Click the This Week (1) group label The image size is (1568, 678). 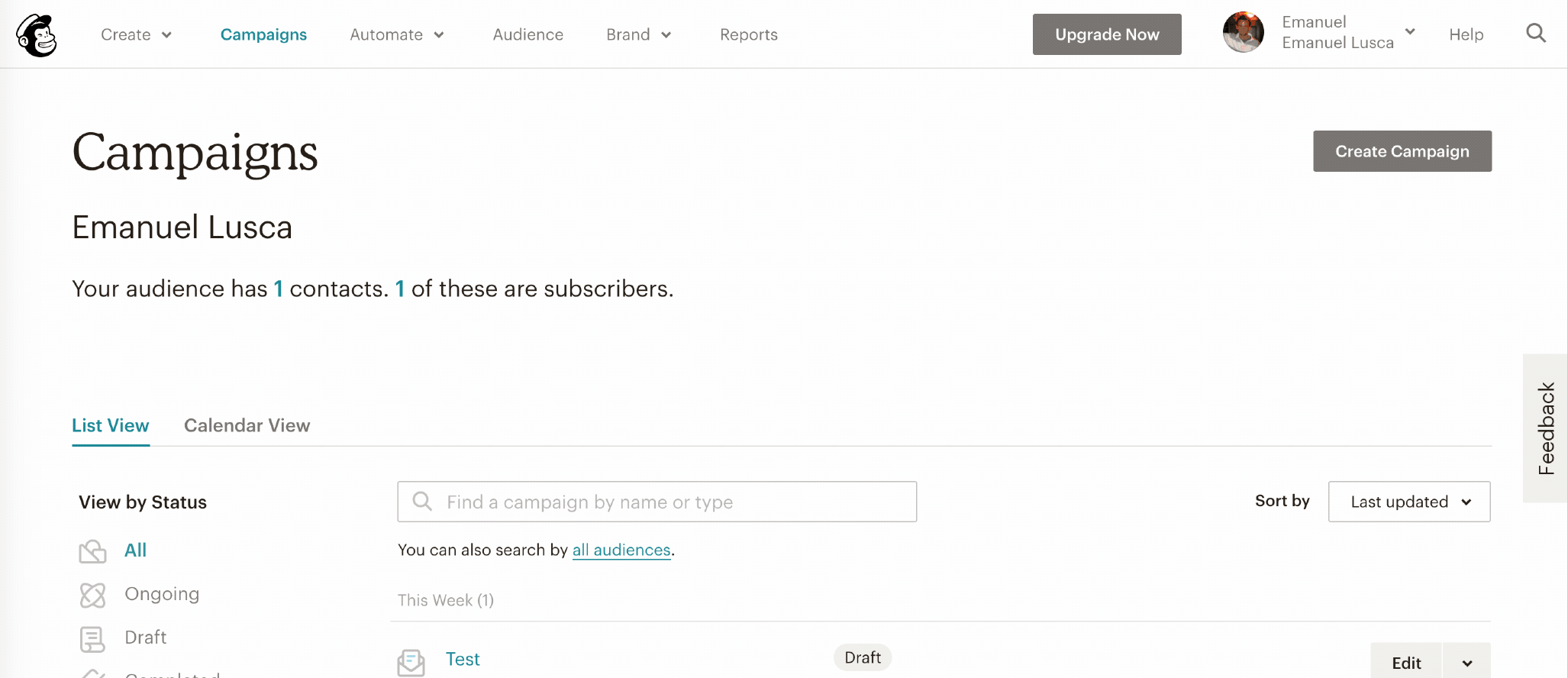coord(446,600)
